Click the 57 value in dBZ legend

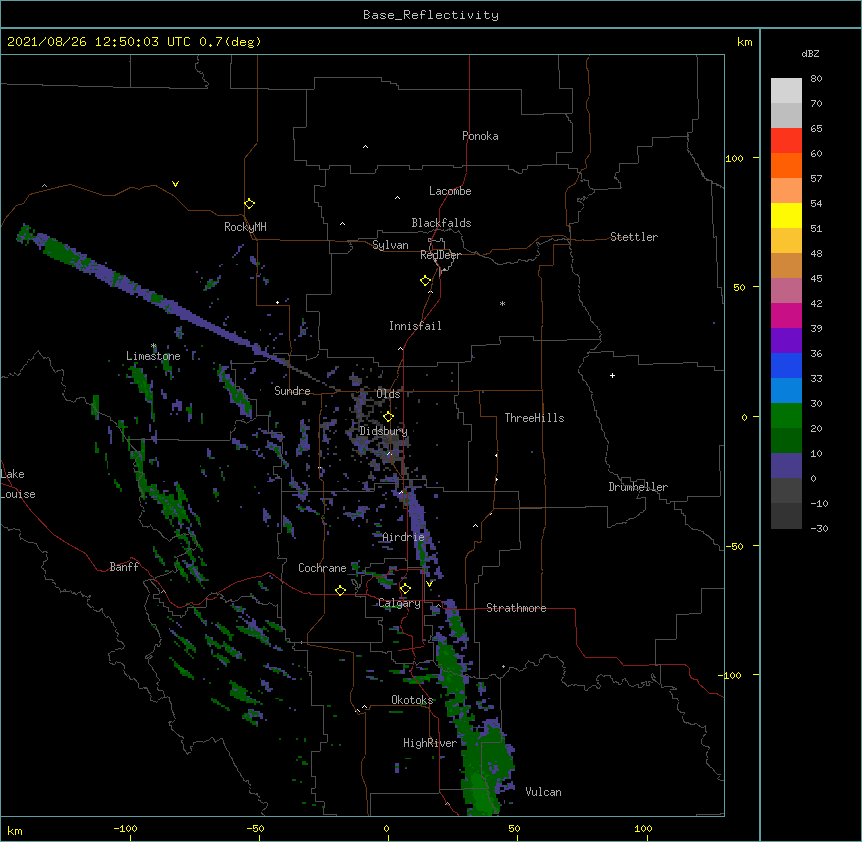coord(816,179)
